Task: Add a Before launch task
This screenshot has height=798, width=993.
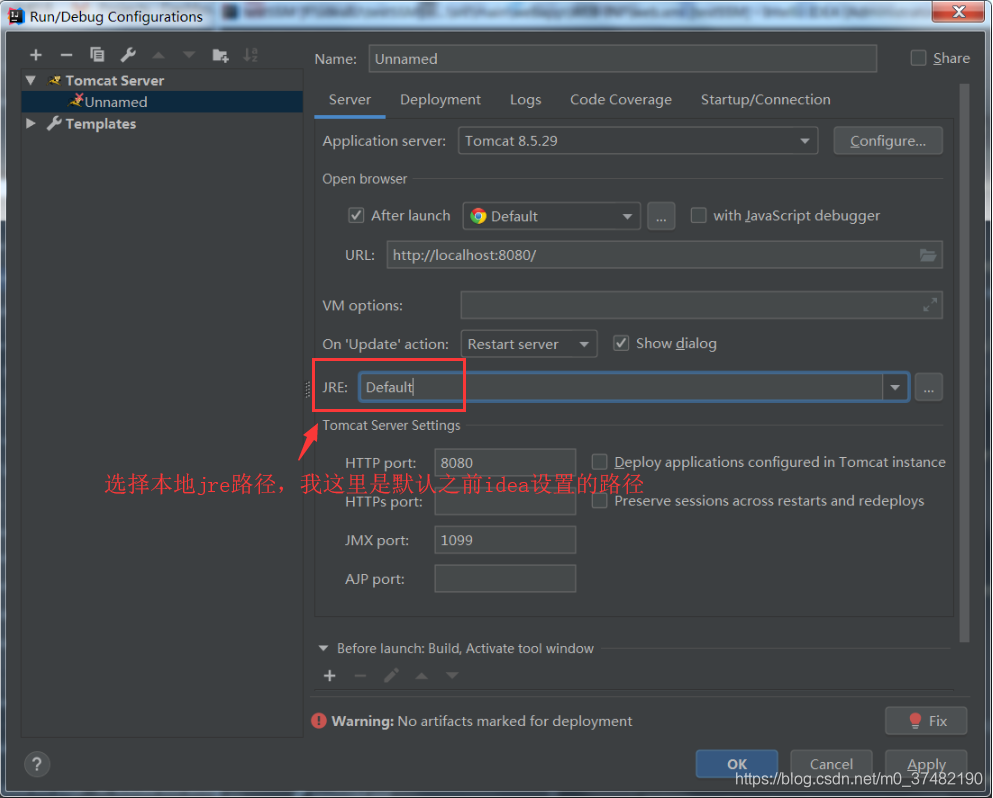Action: (329, 676)
